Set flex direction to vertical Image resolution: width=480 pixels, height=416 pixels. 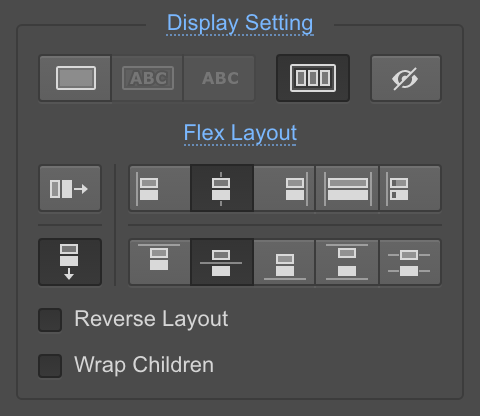(70, 262)
